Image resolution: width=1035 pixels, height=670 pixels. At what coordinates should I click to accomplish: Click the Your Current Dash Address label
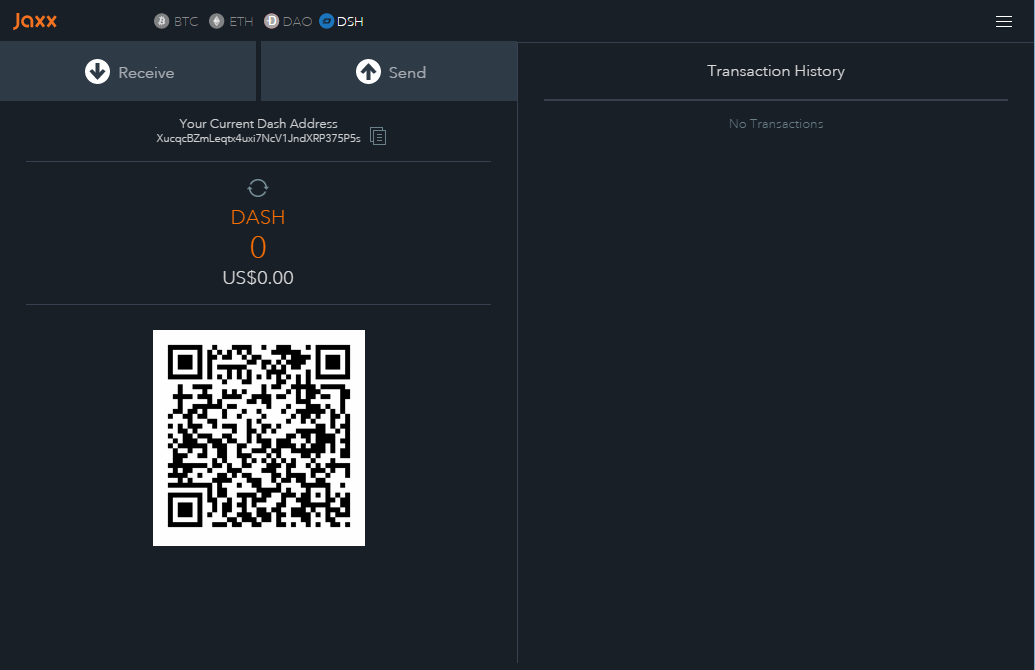coord(258,123)
